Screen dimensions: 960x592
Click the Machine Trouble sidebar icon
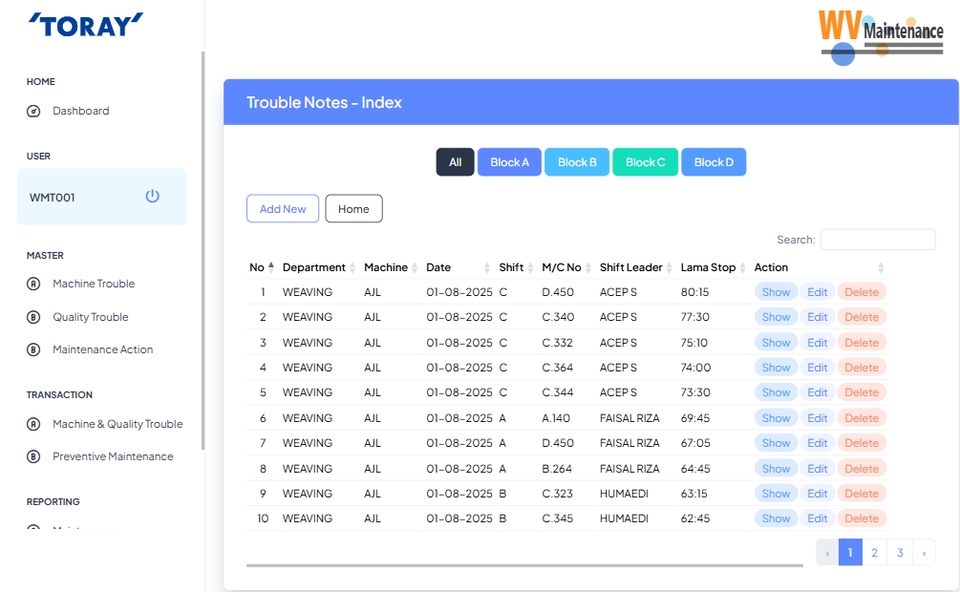click(x=33, y=284)
